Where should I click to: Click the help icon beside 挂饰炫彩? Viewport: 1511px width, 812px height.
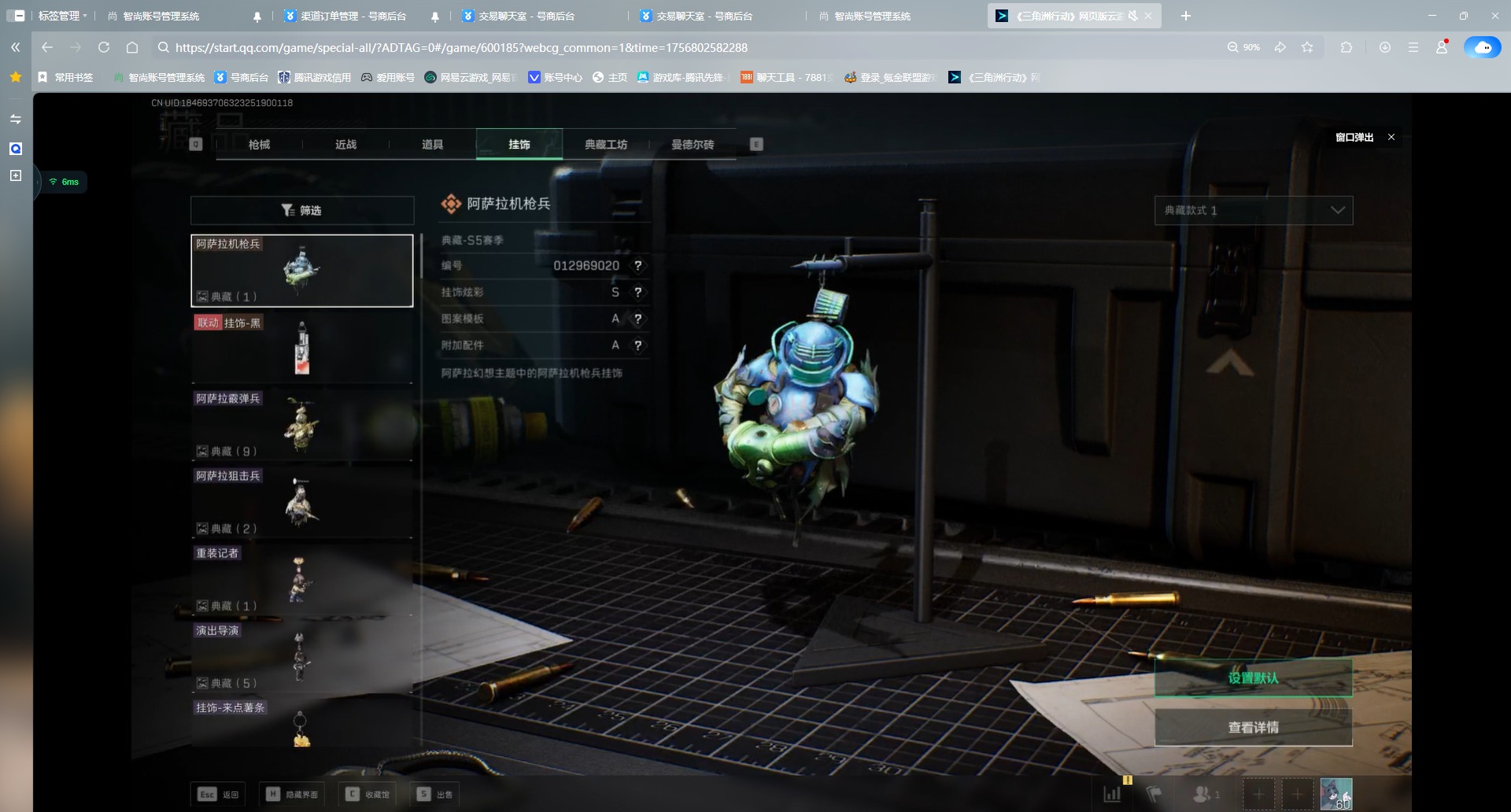[x=638, y=292]
